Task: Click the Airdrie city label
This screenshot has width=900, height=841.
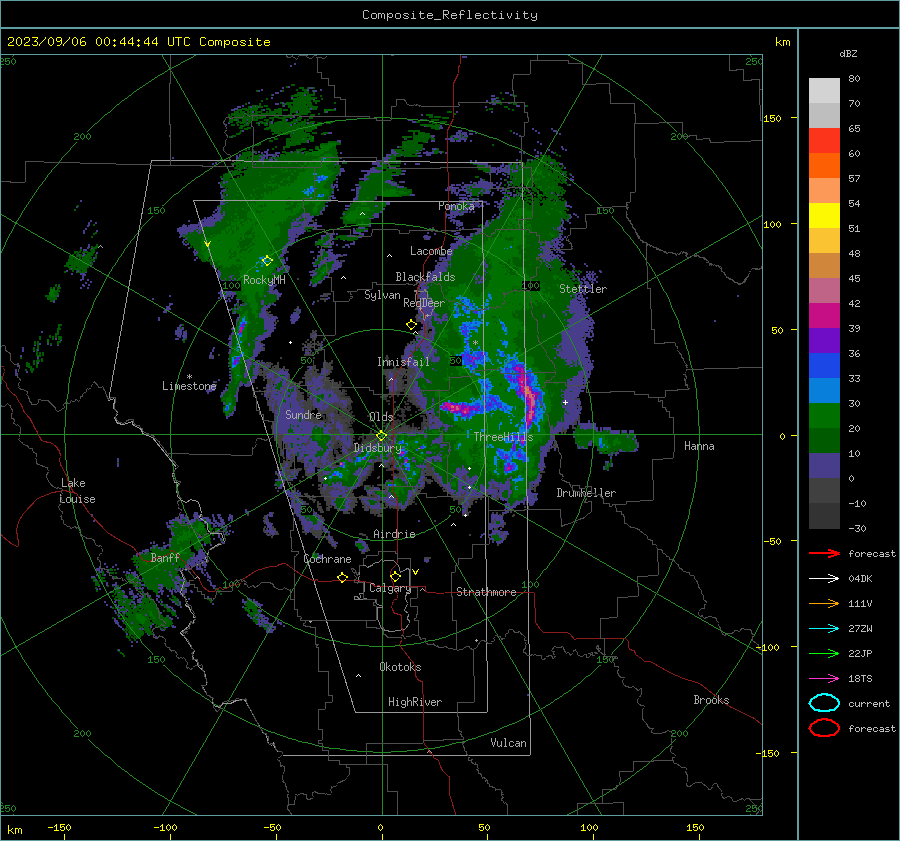Action: coord(394,534)
